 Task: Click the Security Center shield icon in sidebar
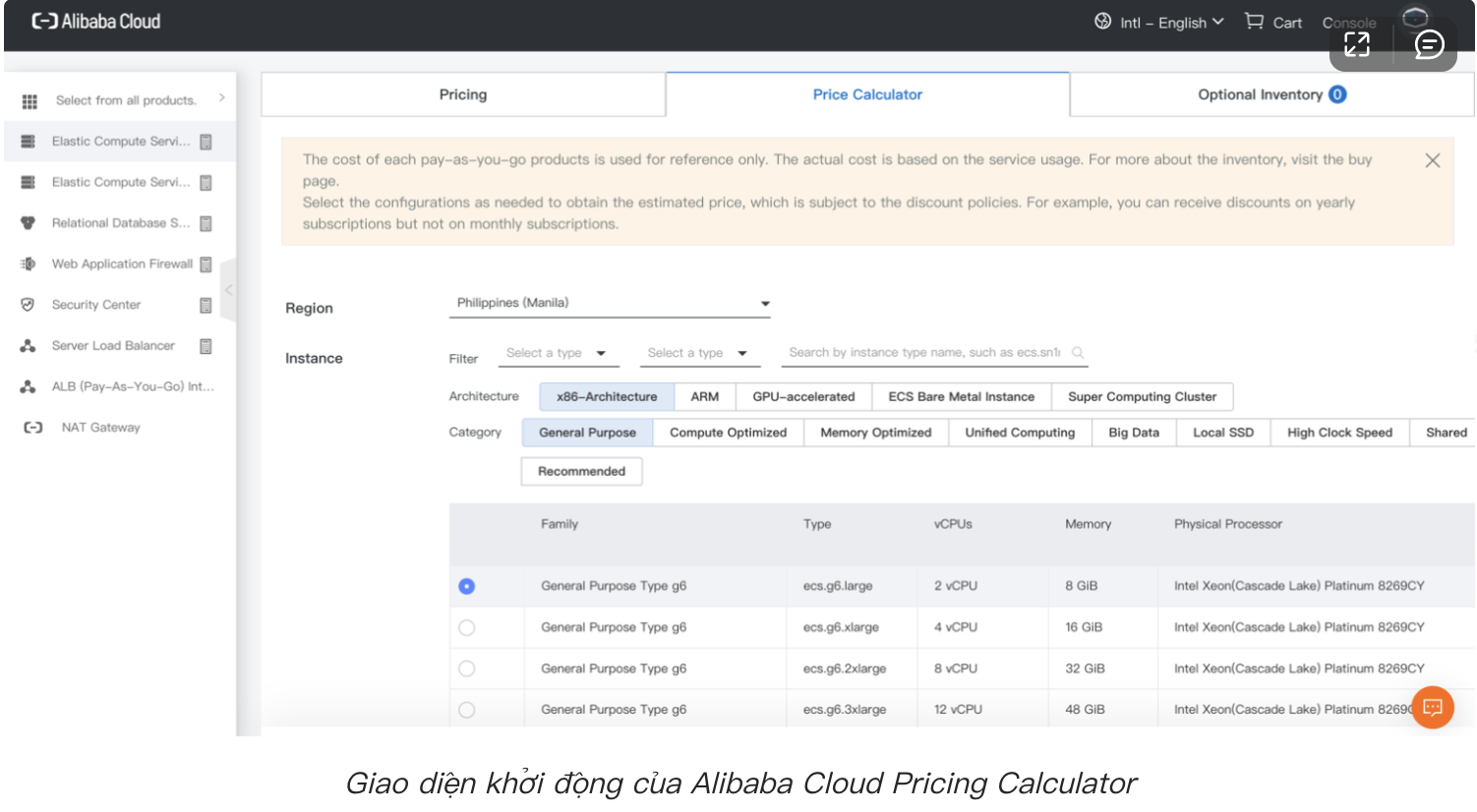(29, 304)
